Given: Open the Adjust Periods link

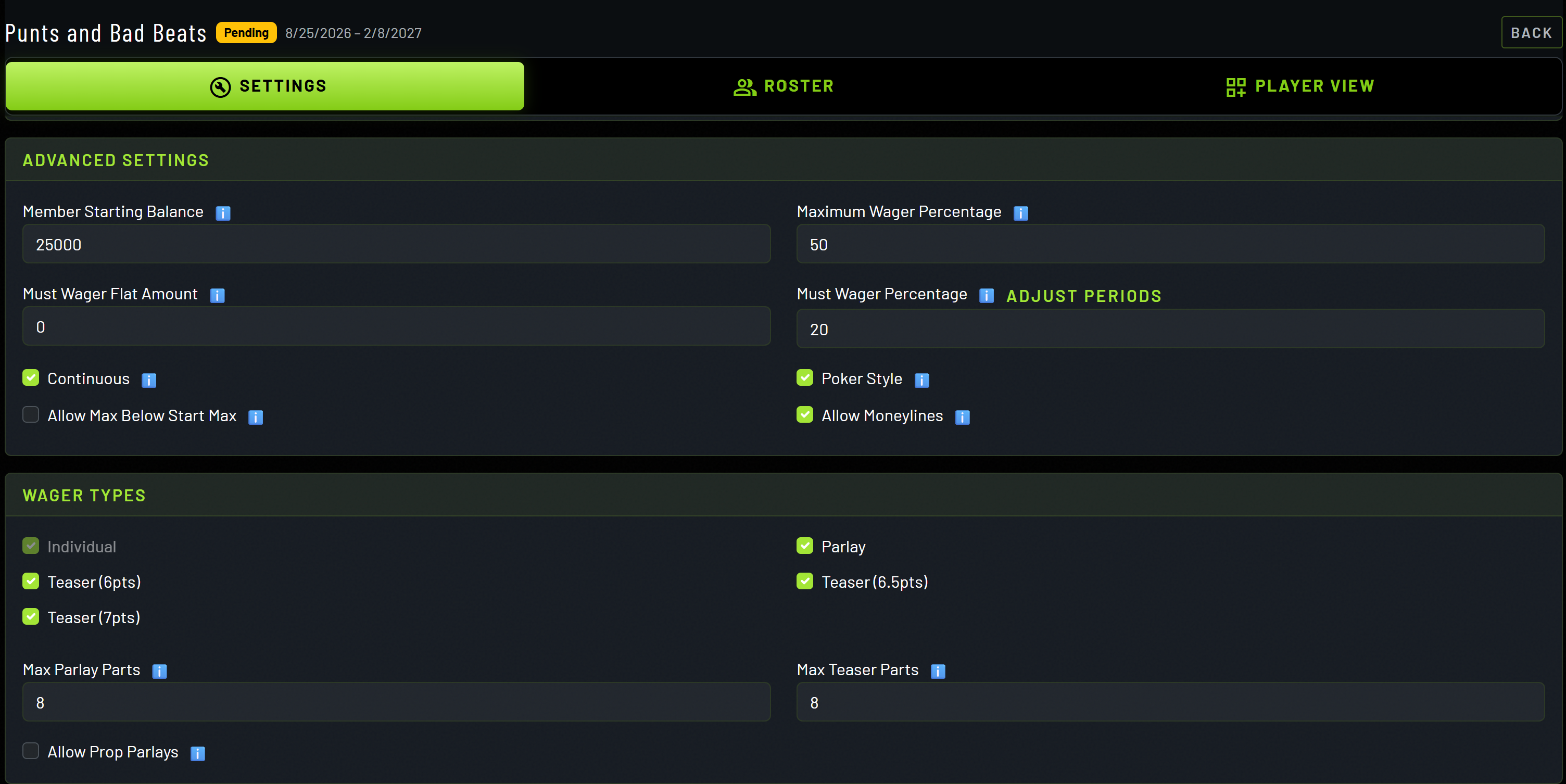Looking at the screenshot, I should tap(1084, 297).
